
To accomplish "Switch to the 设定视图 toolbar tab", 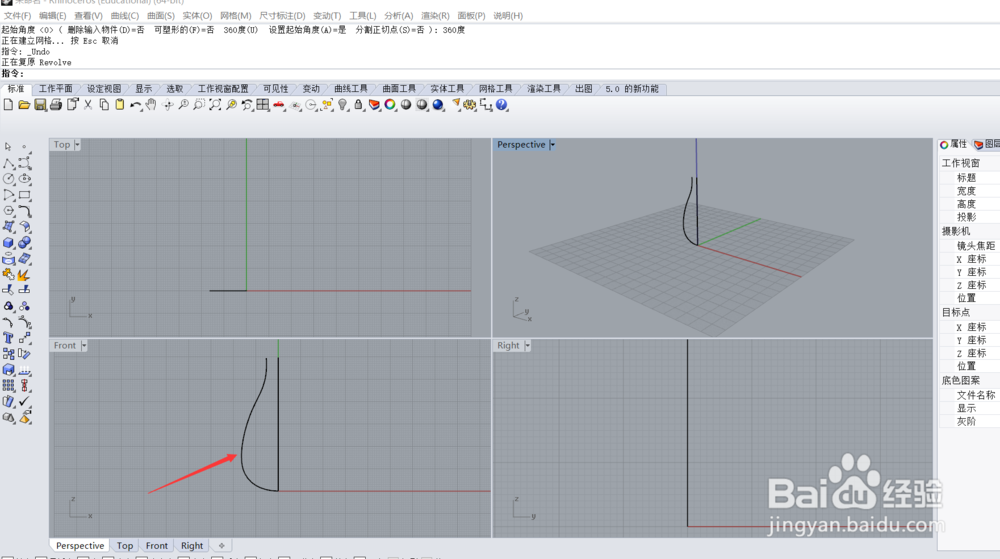I will (104, 89).
